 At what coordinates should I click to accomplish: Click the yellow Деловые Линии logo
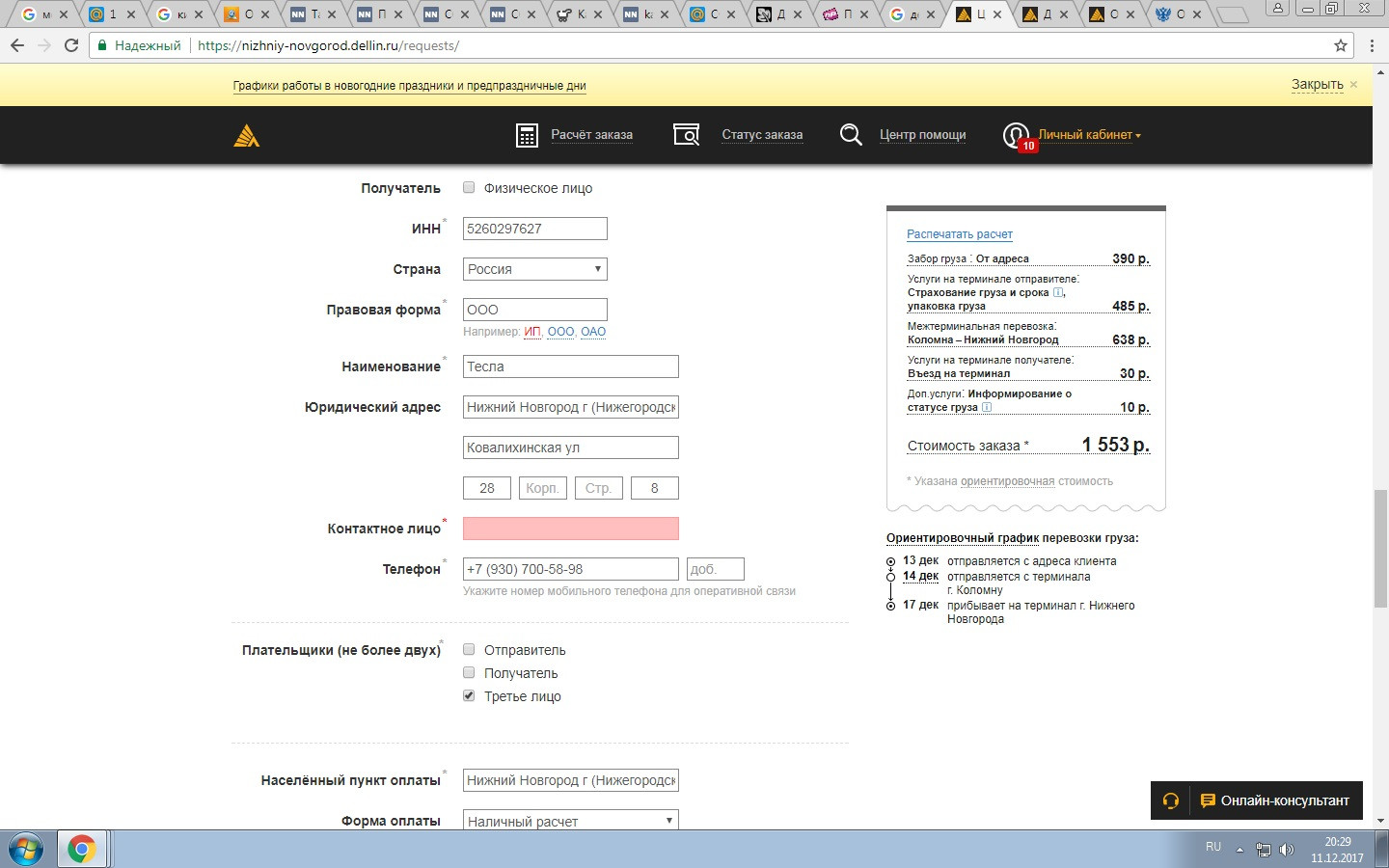(x=247, y=136)
